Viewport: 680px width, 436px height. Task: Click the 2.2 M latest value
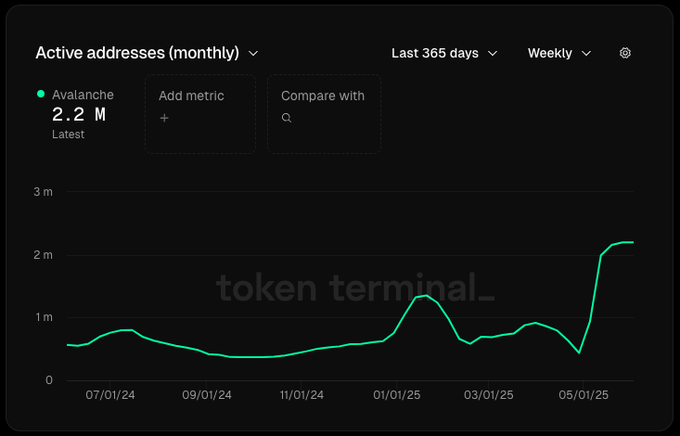(79, 115)
